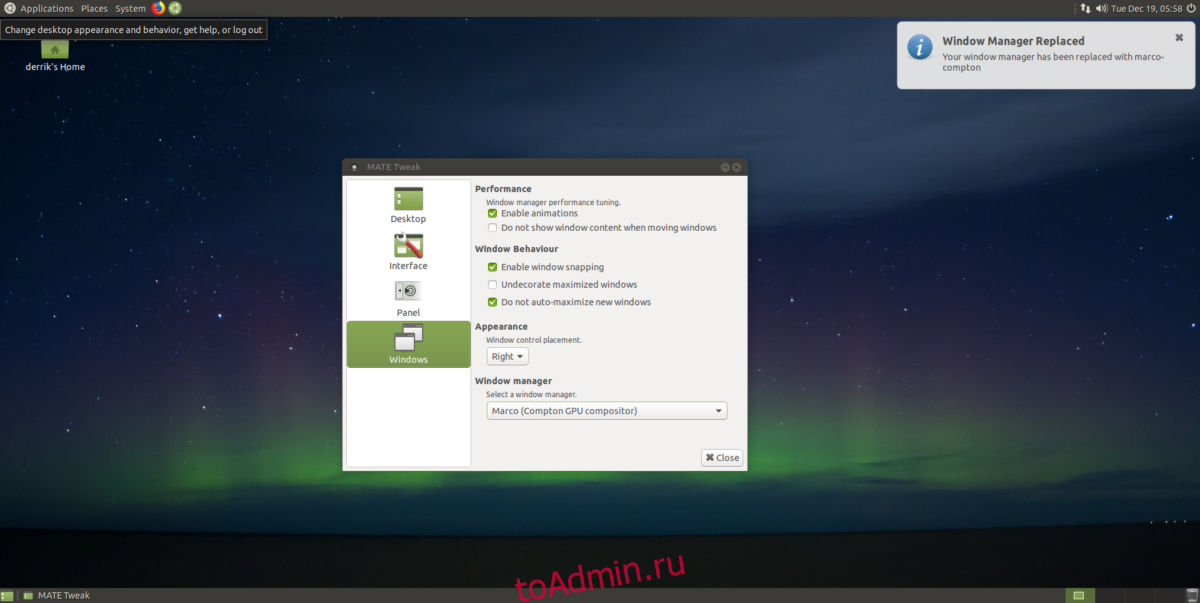Select the Windows section in sidebar
Screen dimensions: 1200x603
[408, 345]
